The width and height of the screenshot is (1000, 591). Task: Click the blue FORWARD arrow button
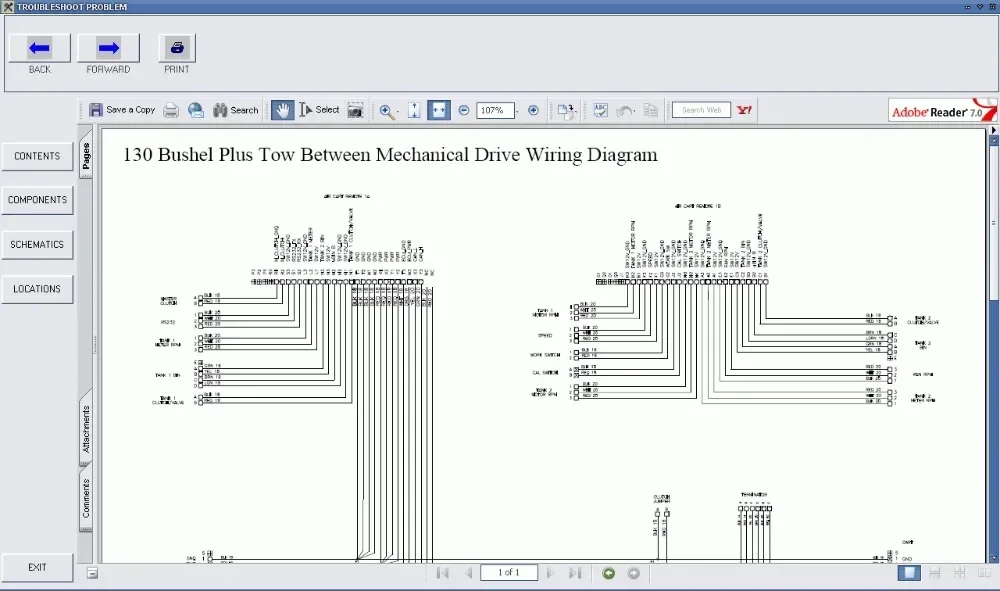point(108,48)
